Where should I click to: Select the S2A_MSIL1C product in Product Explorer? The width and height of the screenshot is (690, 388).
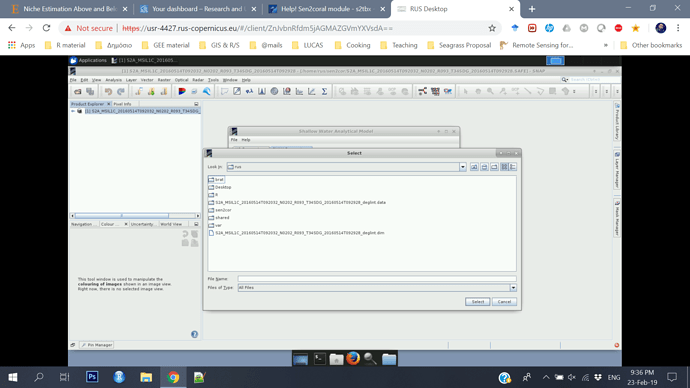pyautogui.click(x=142, y=111)
